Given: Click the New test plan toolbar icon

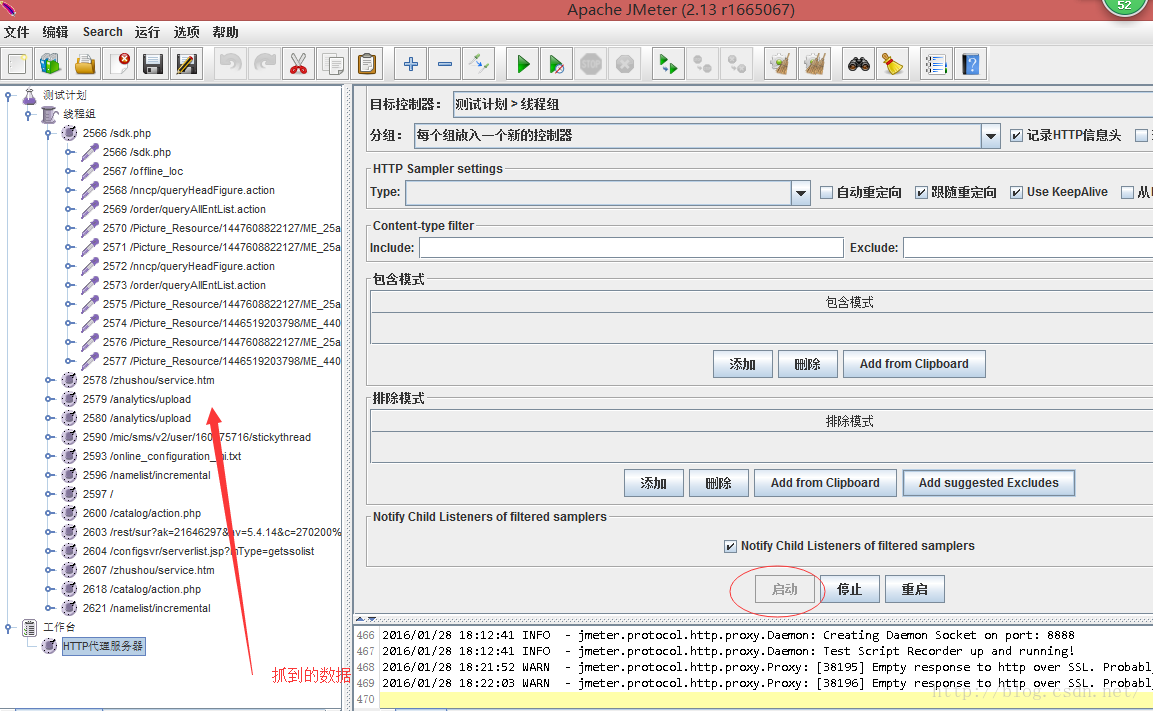Looking at the screenshot, I should 18,65.
